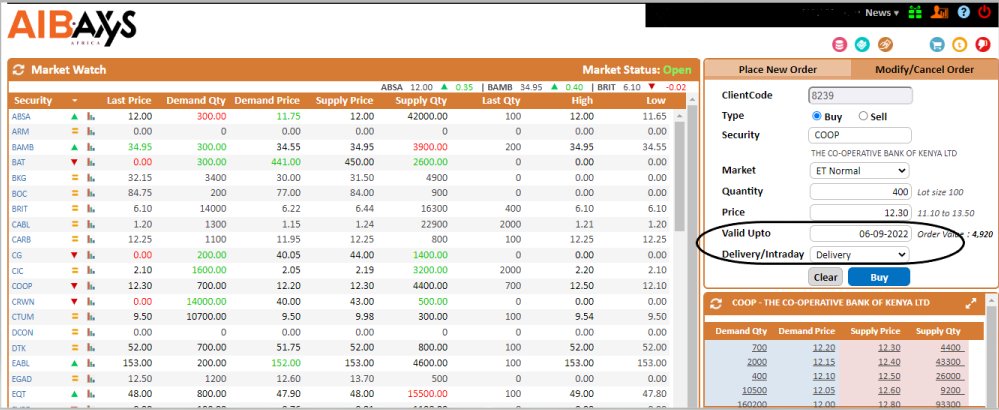This screenshot has width=999, height=410.
Task: Open the orange user portfolio icon
Action: pyautogui.click(x=939, y=12)
